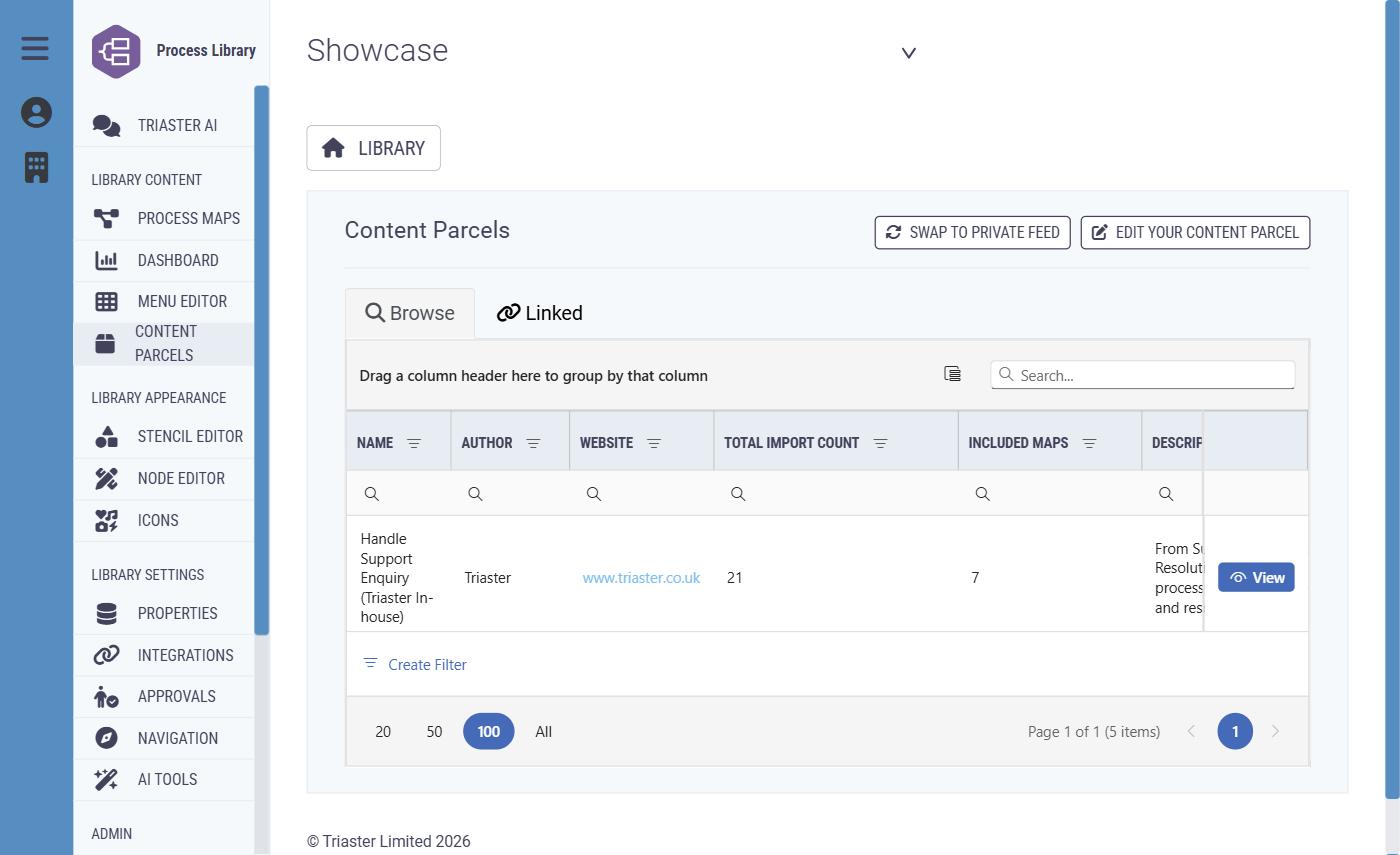Open the column chooser icon

click(x=952, y=374)
